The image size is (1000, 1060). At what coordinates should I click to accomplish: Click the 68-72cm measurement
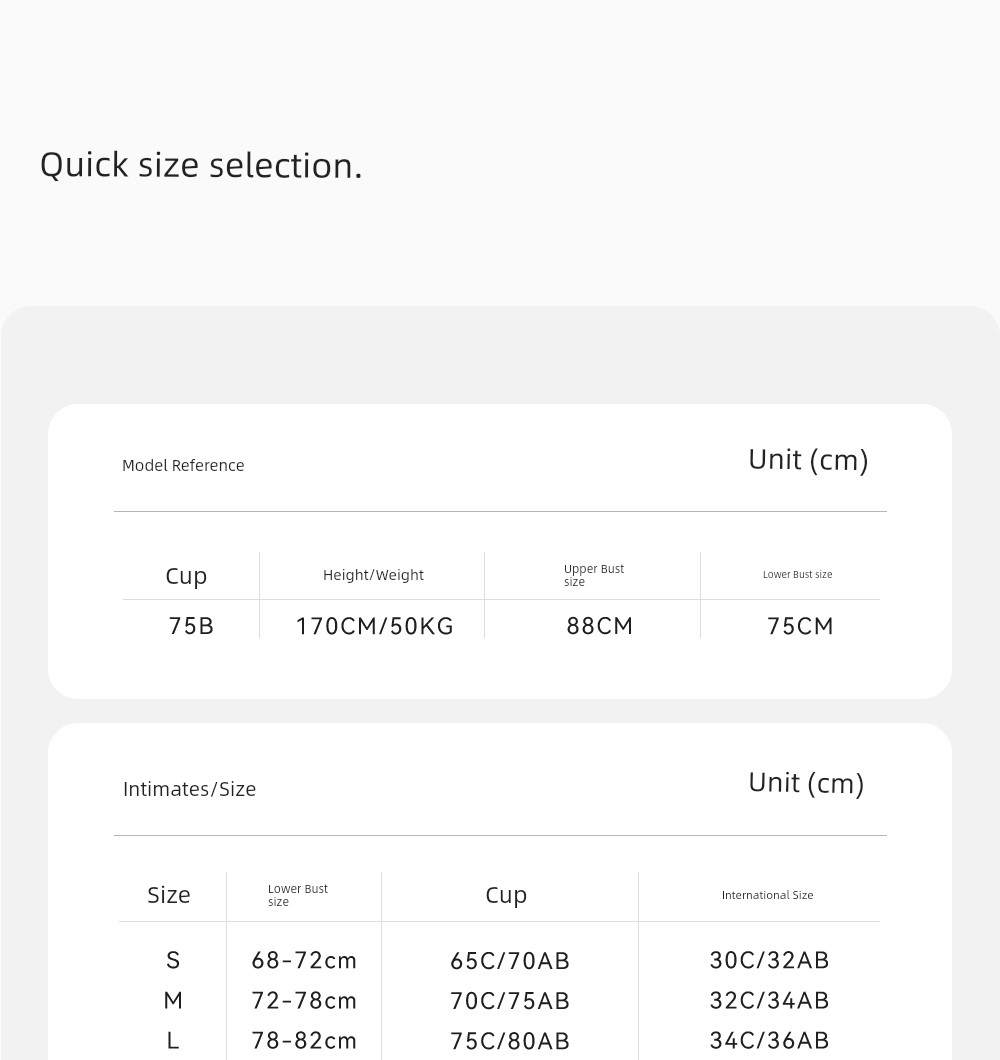point(304,961)
